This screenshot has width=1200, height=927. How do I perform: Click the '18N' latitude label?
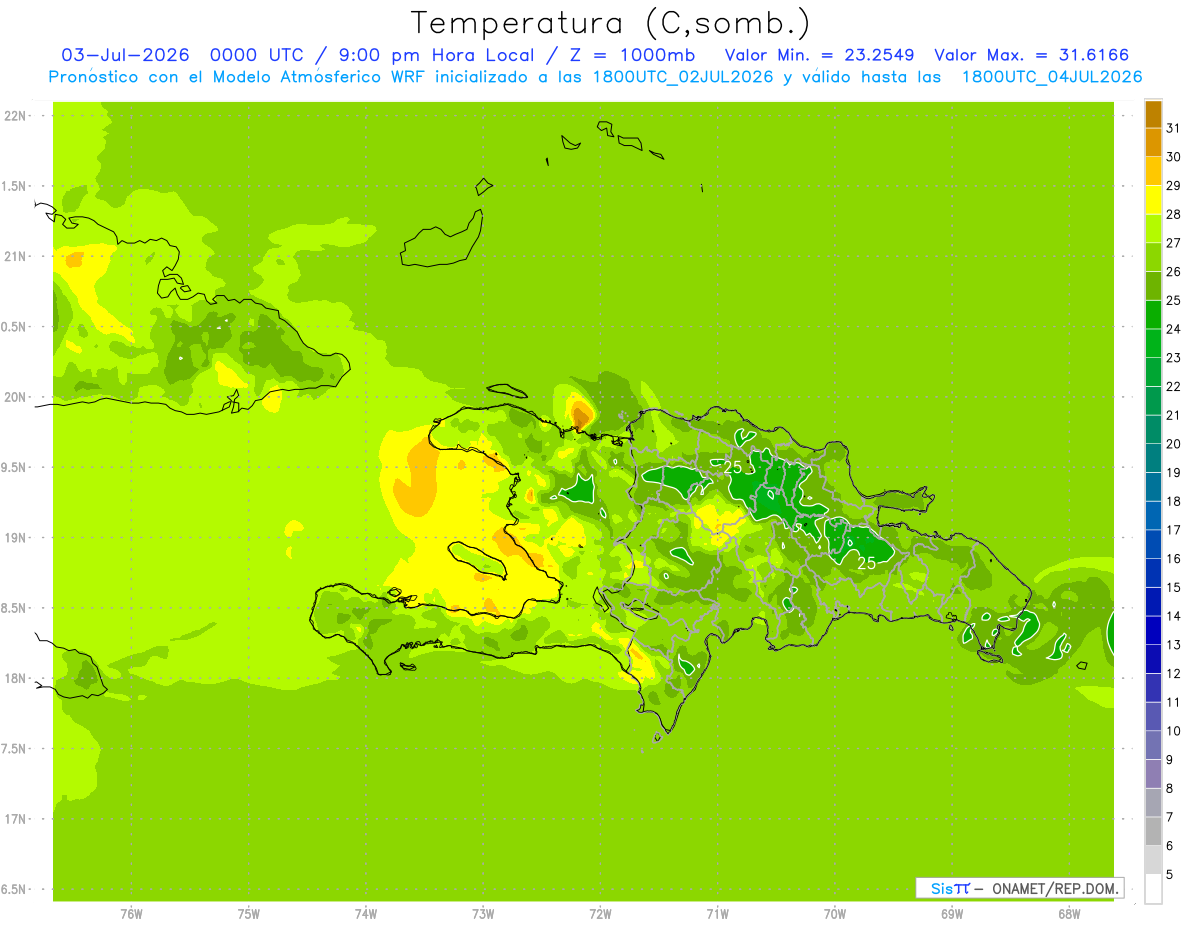[x=14, y=679]
